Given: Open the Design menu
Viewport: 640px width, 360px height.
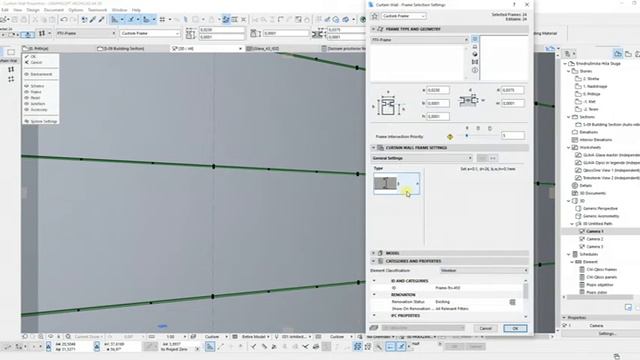Looking at the screenshot, I should tap(33, 10).
